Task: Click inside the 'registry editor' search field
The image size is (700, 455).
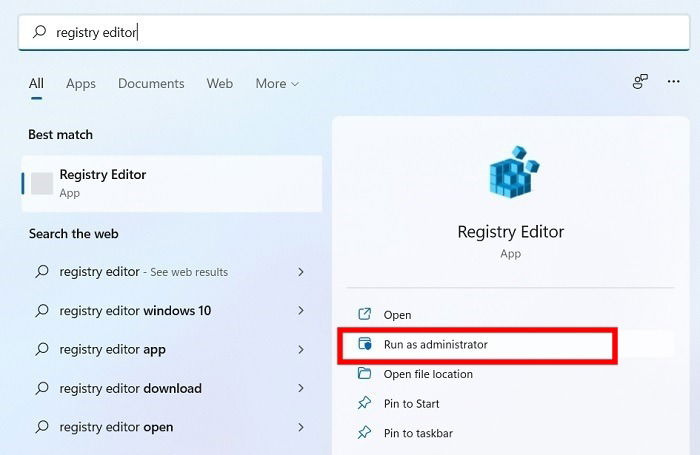Action: point(354,33)
